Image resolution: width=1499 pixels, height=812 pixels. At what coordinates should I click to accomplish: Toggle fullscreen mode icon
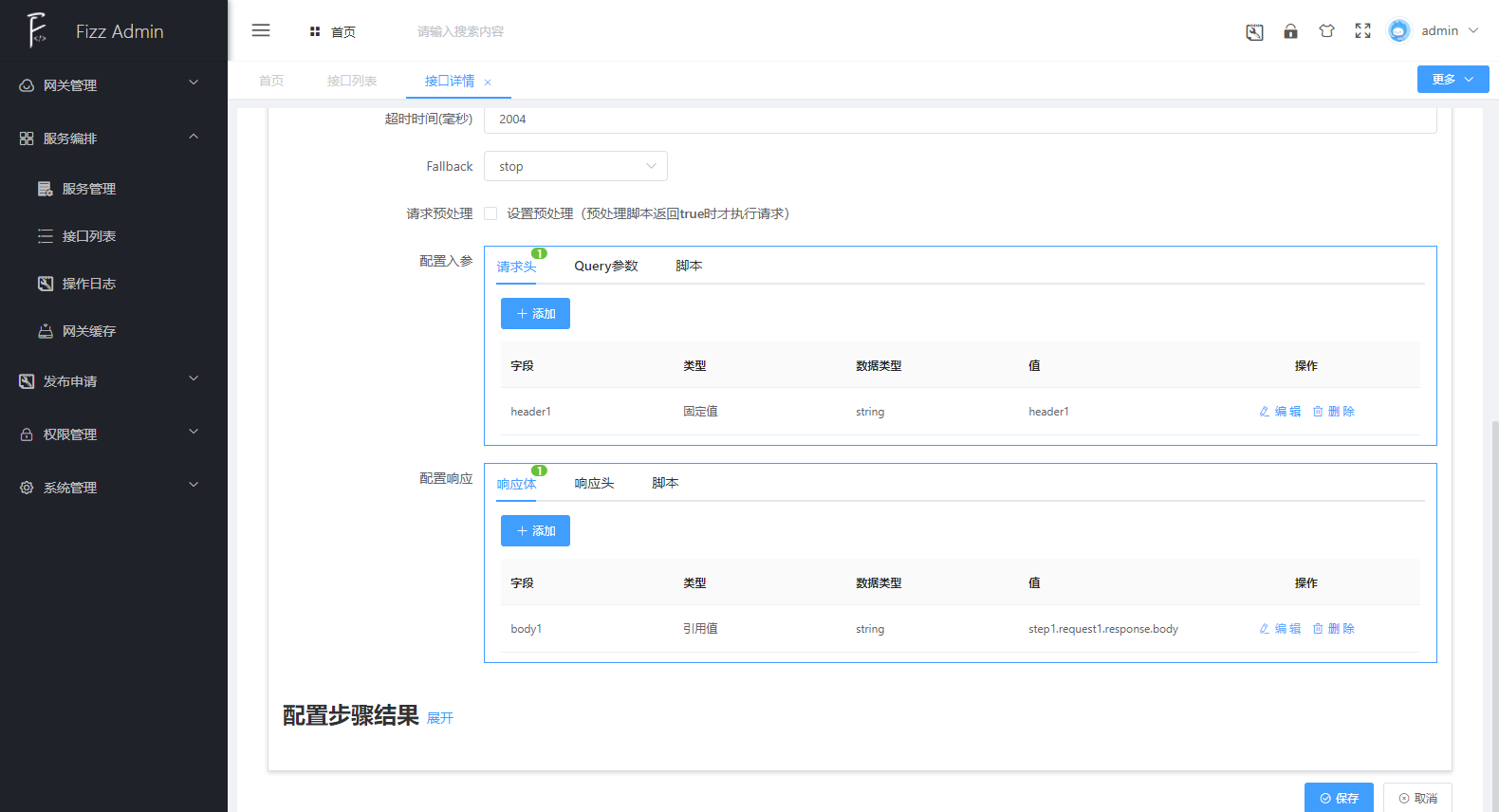1362,31
